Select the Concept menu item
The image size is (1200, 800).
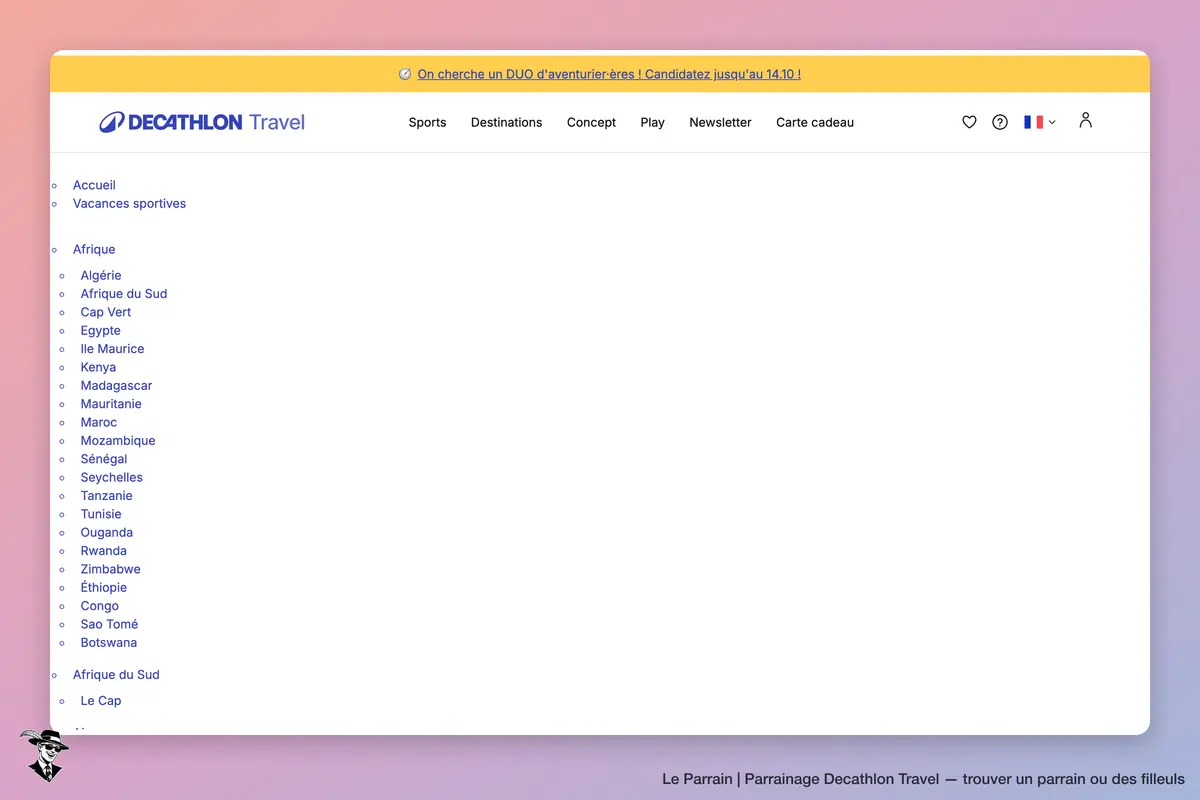(x=591, y=122)
